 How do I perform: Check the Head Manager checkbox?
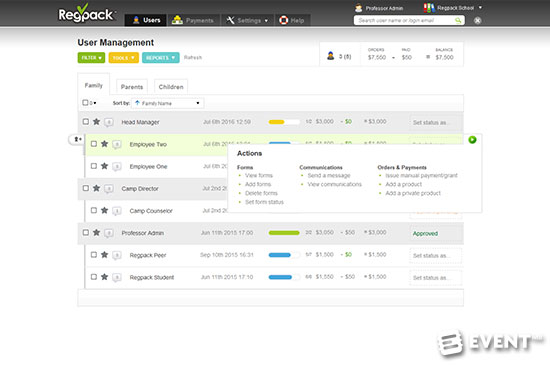point(86,121)
